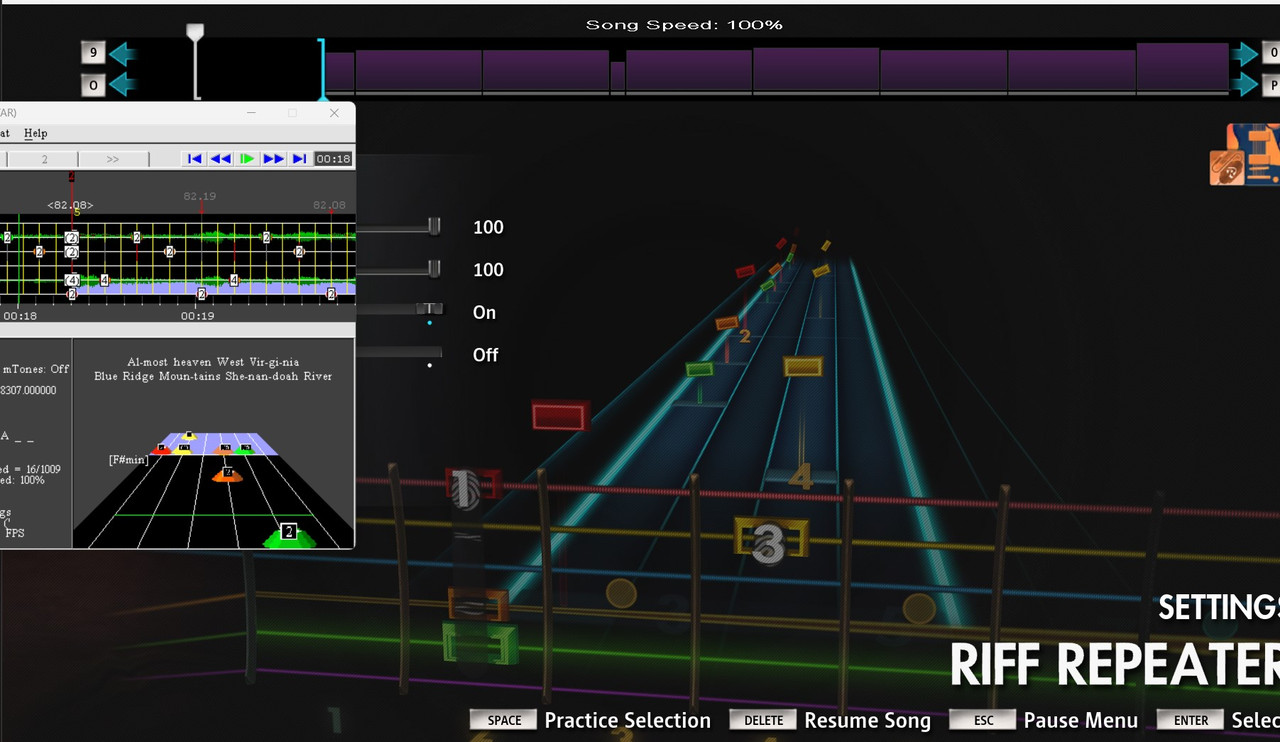Click the ENTER Select prompt
1280x742 pixels.
[x=1218, y=720]
